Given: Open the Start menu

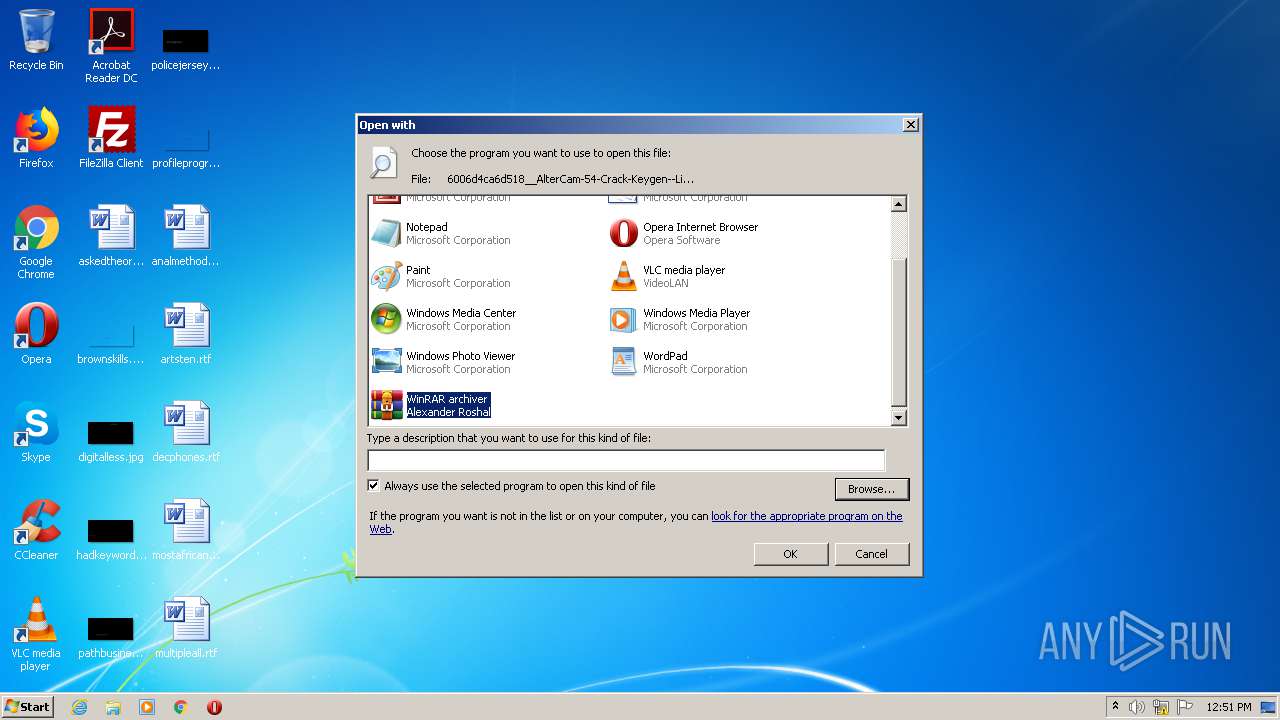Looking at the screenshot, I should tap(28, 707).
